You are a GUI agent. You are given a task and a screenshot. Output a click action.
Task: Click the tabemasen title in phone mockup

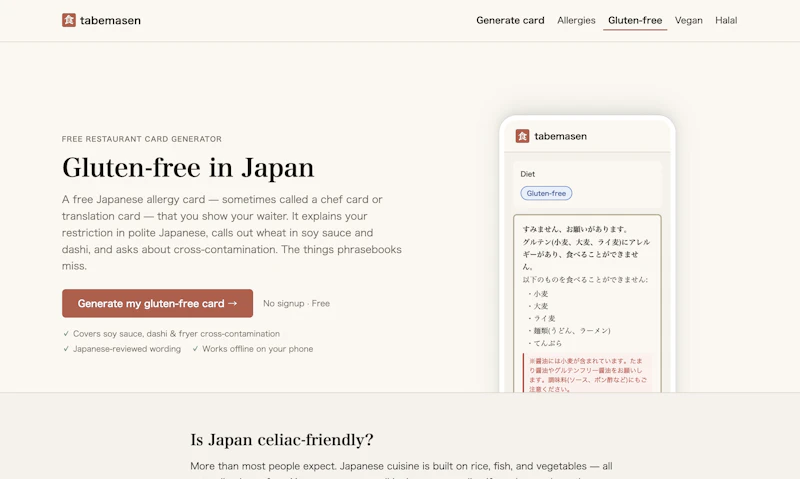[x=560, y=136]
